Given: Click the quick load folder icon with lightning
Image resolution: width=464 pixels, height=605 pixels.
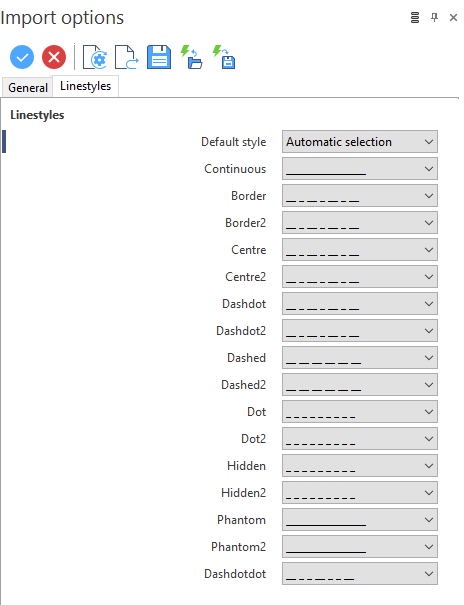Looking at the screenshot, I should pyautogui.click(x=191, y=57).
